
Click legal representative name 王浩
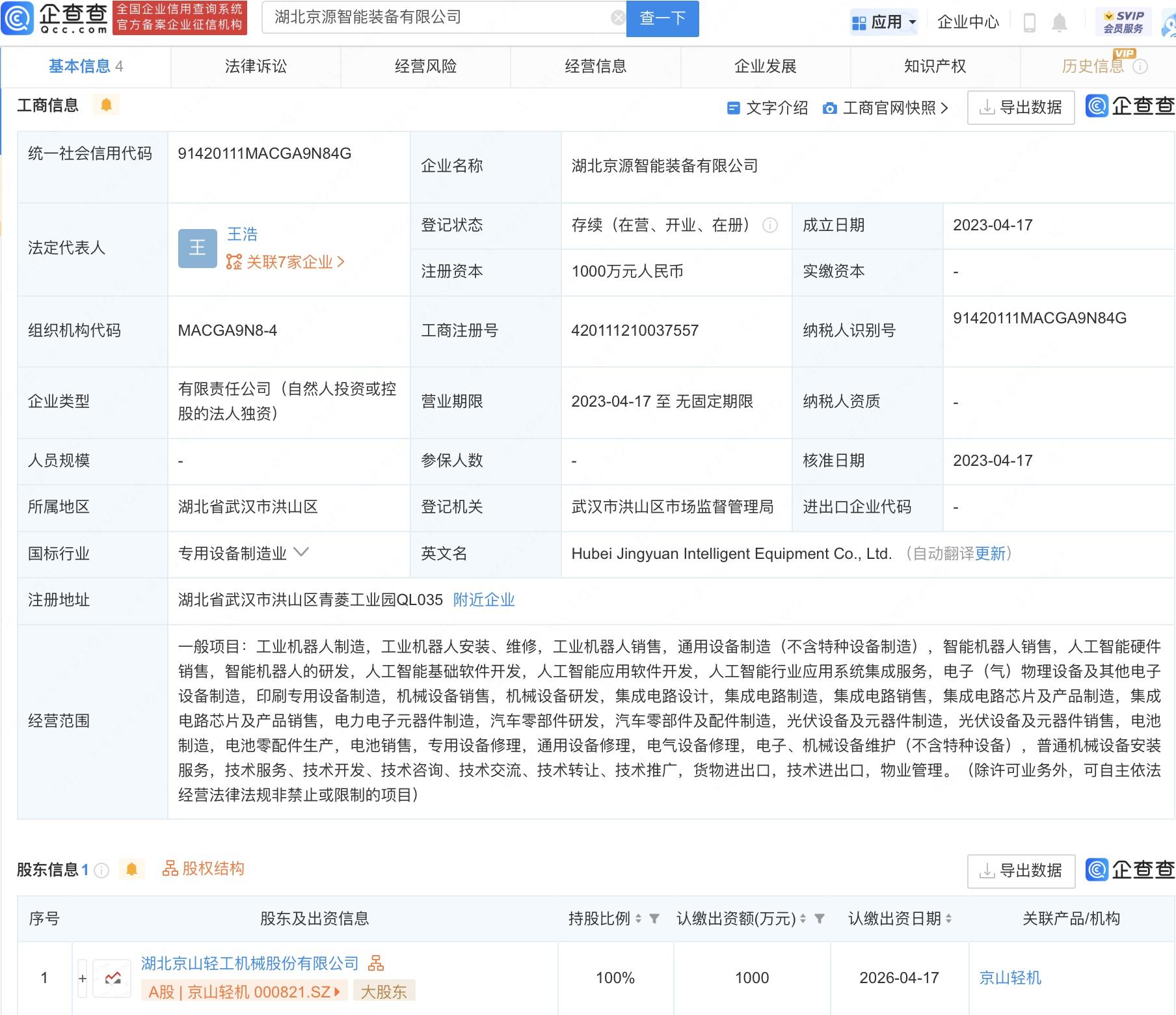pyautogui.click(x=242, y=234)
